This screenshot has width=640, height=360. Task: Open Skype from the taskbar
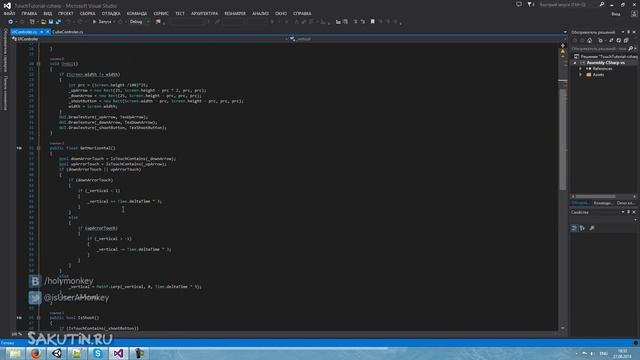pyautogui.click(x=98, y=353)
